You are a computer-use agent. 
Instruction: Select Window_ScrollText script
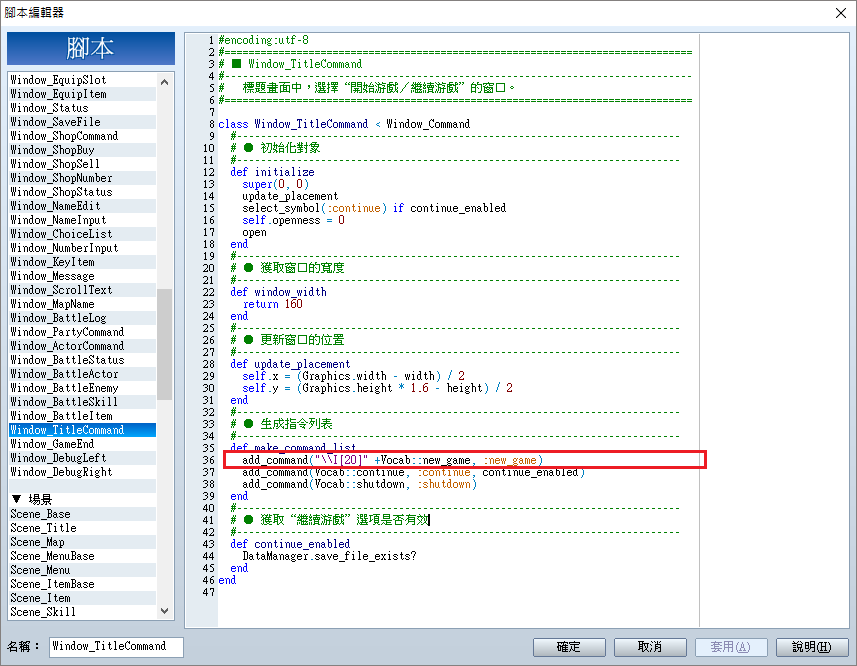[x=83, y=290]
